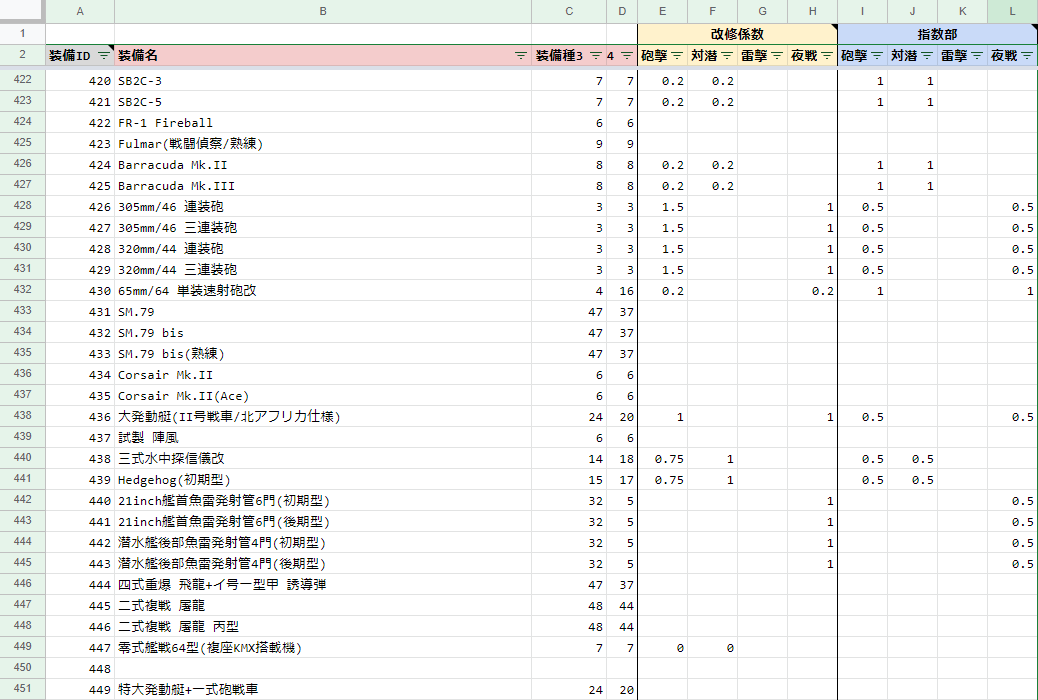Open 対潜 filter under 改修係数
Image resolution: width=1038 pixels, height=700 pixels.
727,56
